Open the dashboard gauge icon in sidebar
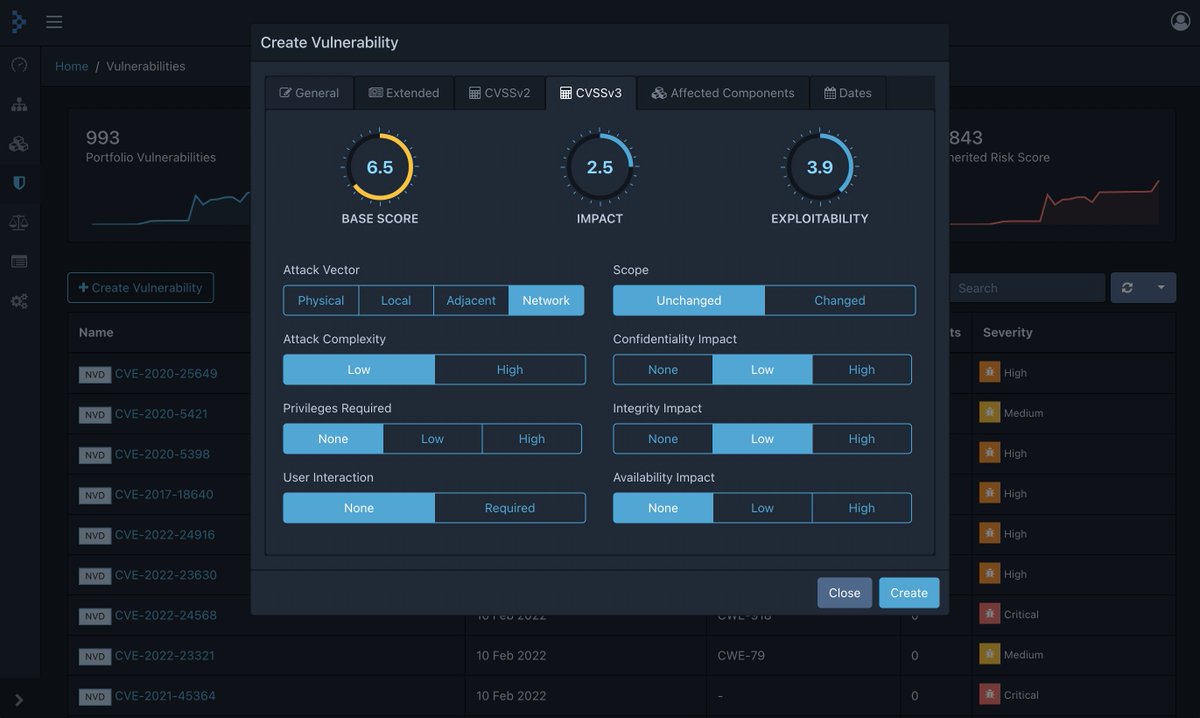This screenshot has height=718, width=1200. click(19, 63)
